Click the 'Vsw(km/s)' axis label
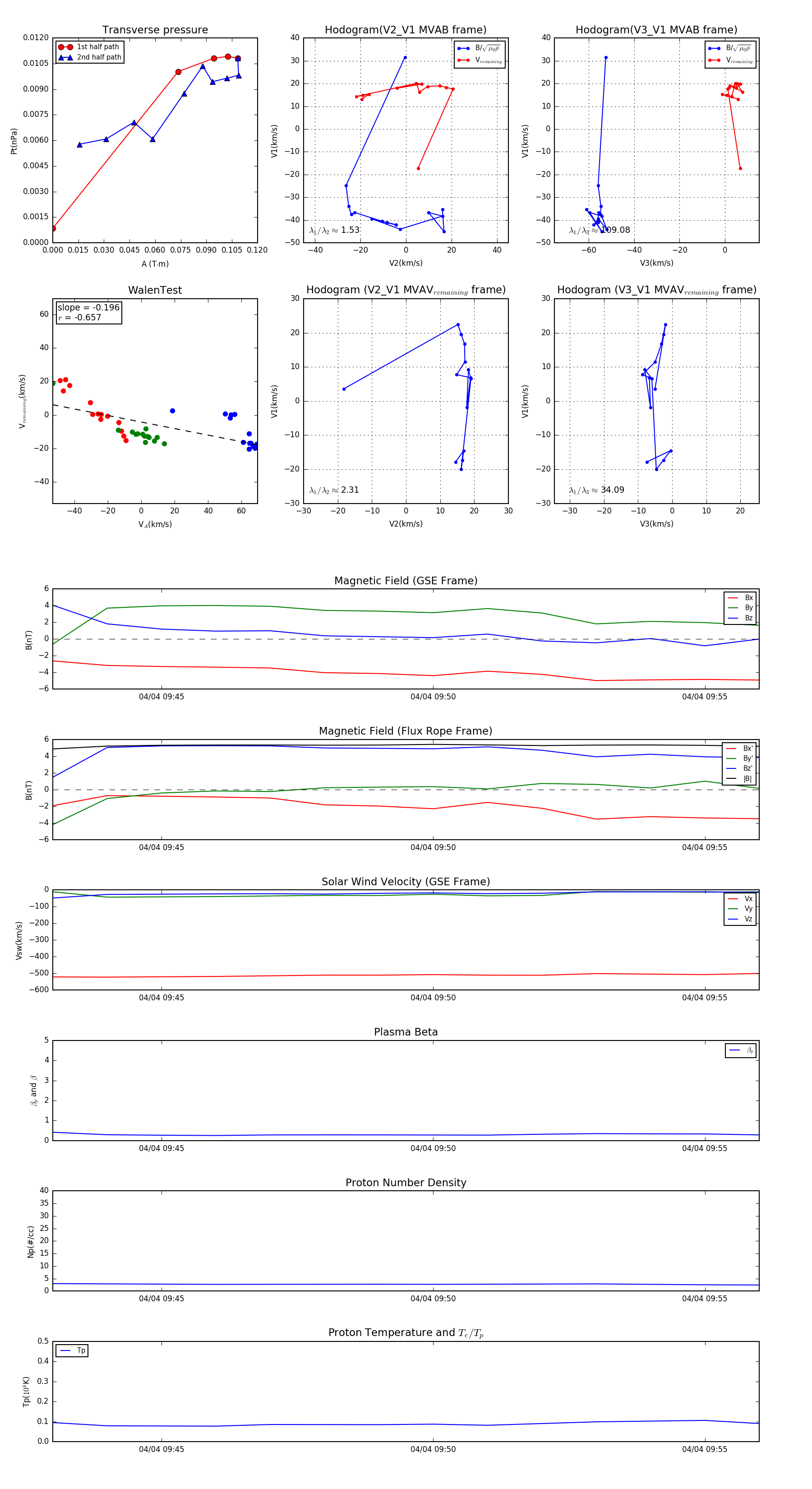Image resolution: width=812 pixels, height=1489 pixels. click(x=19, y=940)
